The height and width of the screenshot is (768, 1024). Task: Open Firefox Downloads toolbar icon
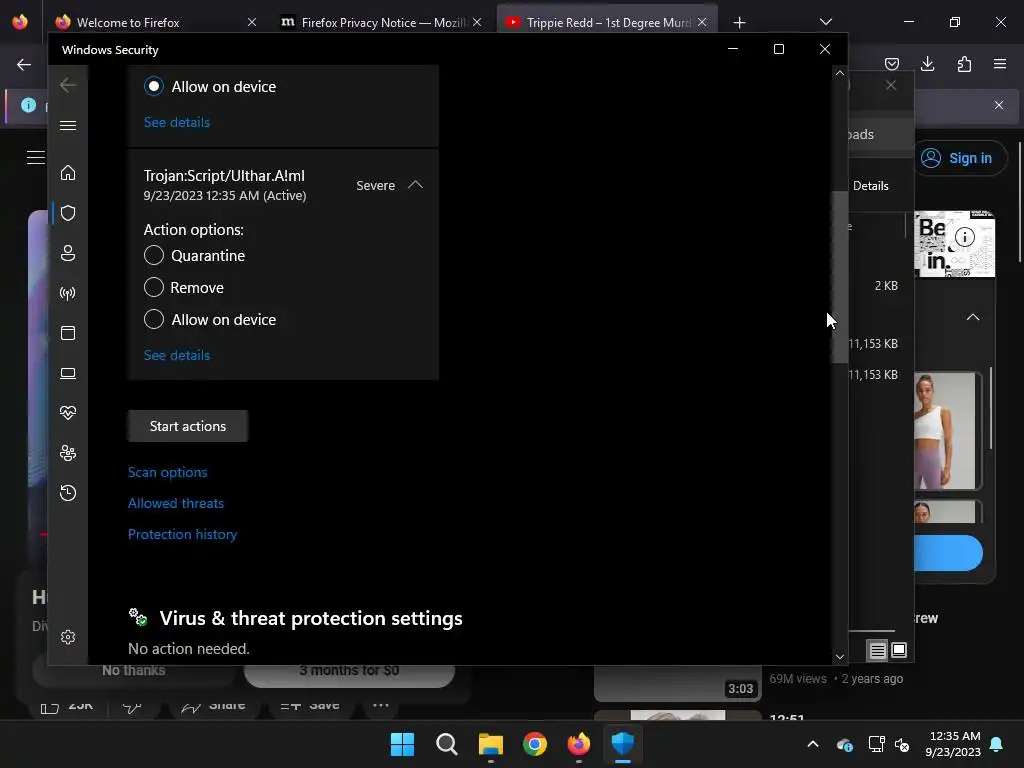(x=927, y=64)
